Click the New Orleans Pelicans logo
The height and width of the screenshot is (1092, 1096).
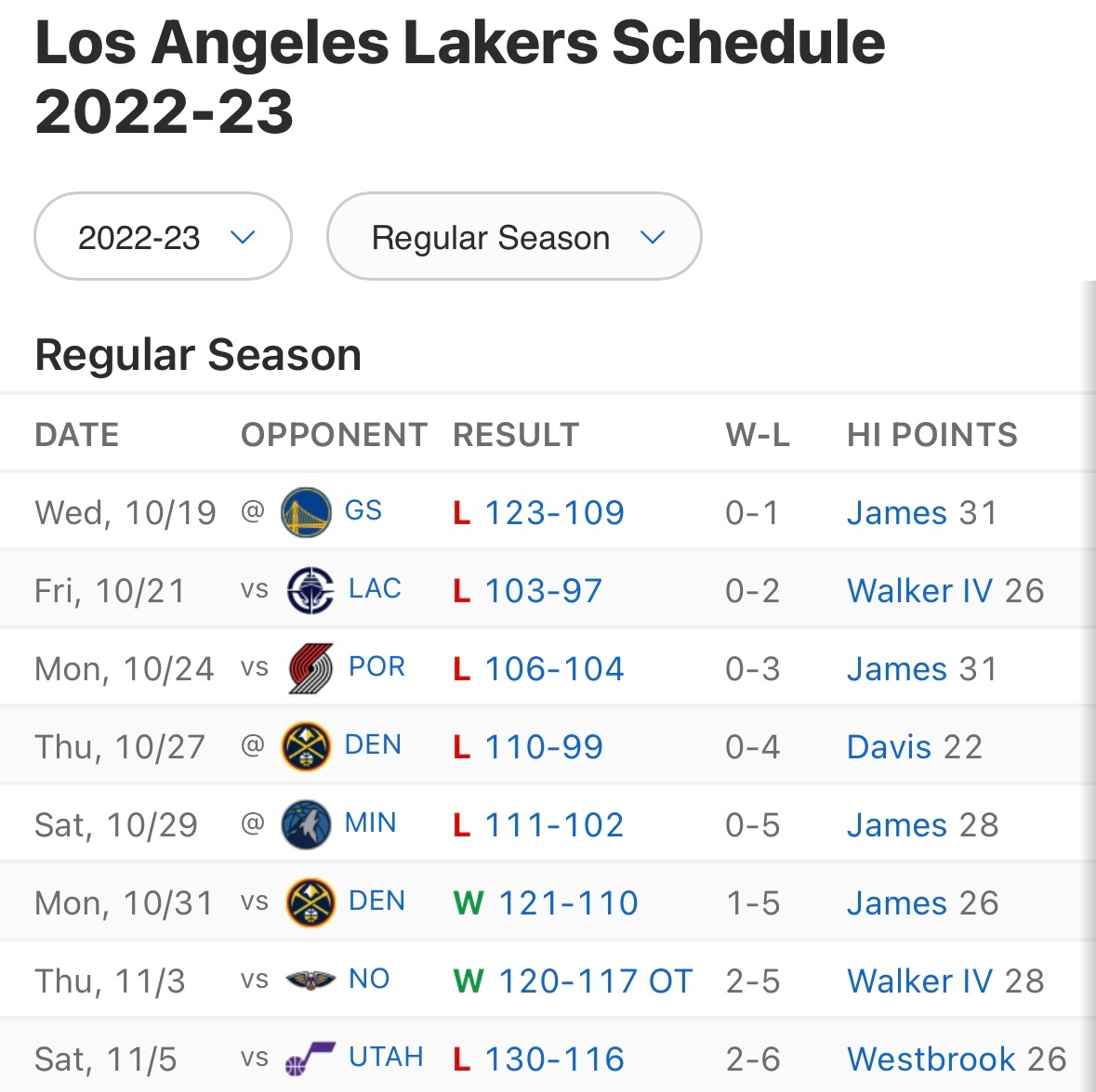pyautogui.click(x=310, y=980)
